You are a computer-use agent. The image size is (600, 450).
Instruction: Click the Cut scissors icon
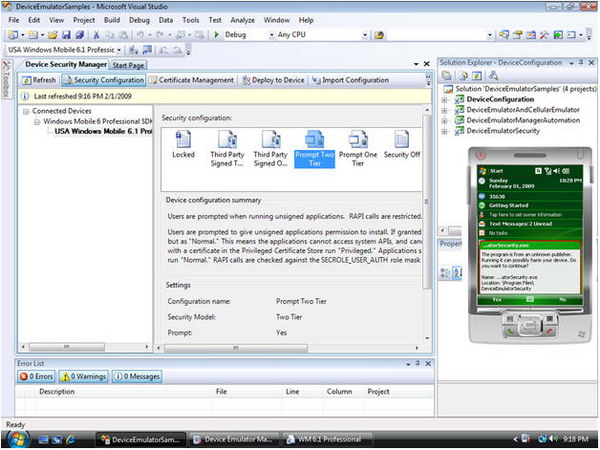click(x=96, y=35)
